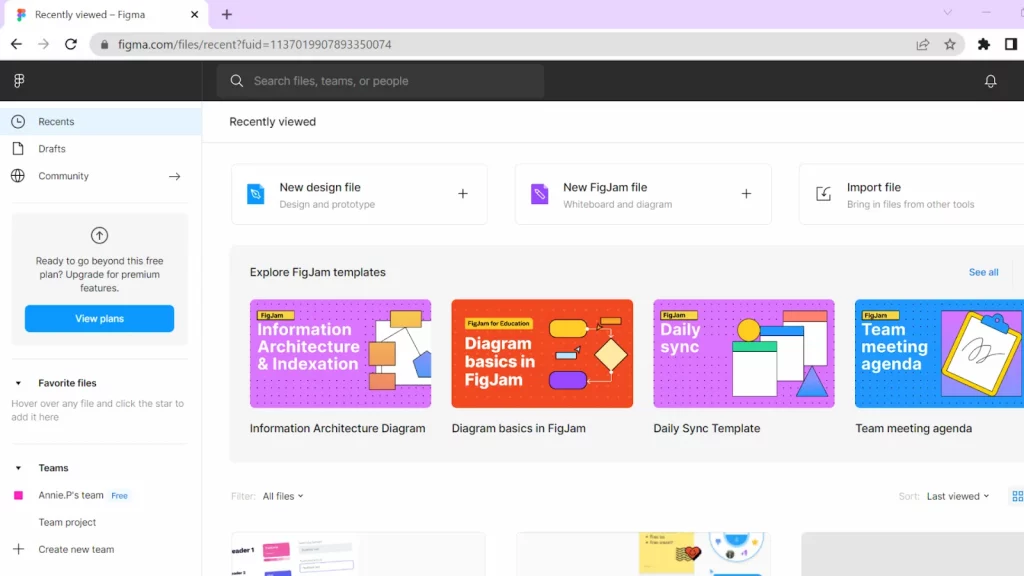The width and height of the screenshot is (1024, 576).
Task: Collapse the Favorite files section
Action: tap(18, 383)
